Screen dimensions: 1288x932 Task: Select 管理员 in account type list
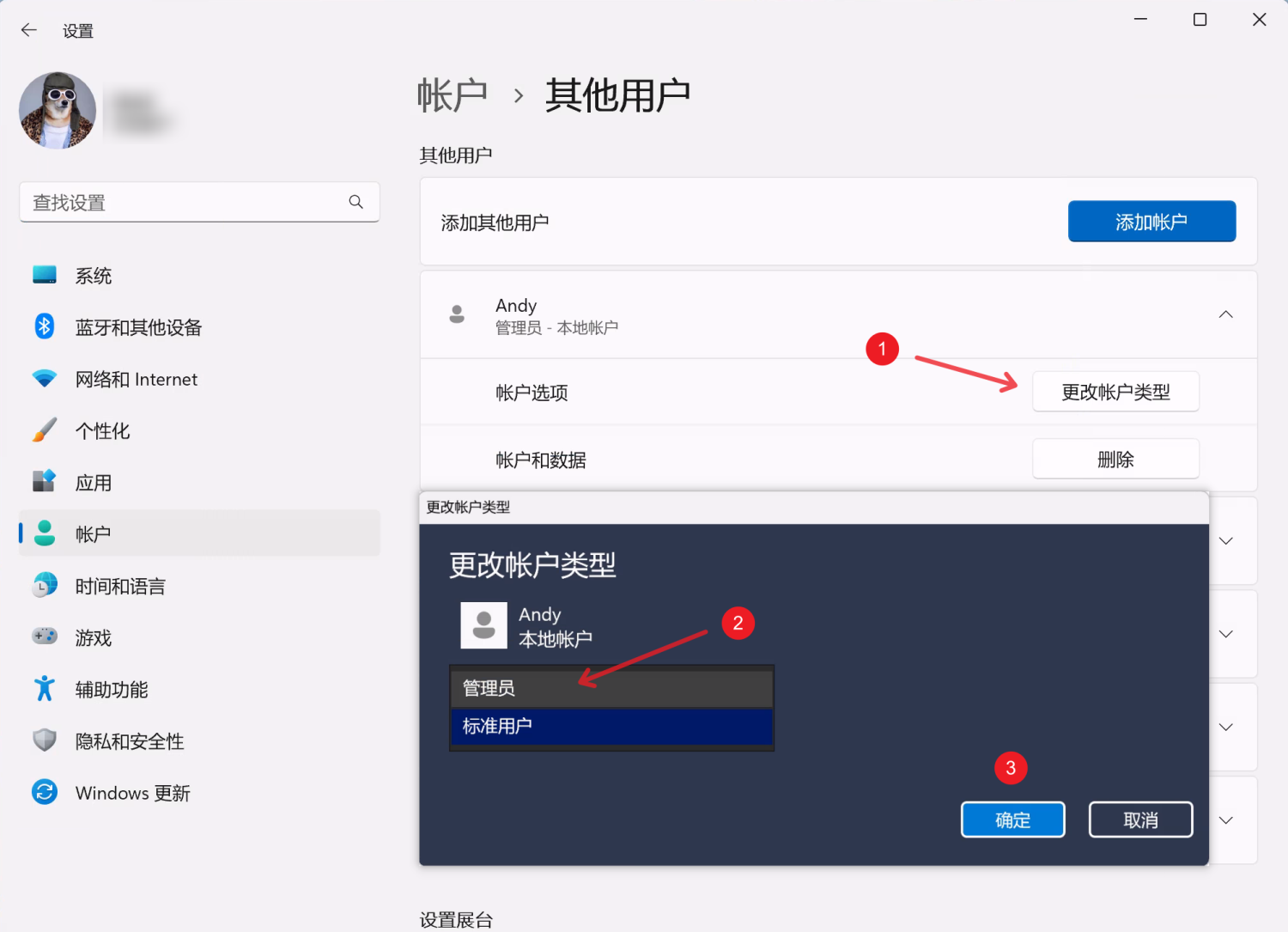[x=611, y=688]
